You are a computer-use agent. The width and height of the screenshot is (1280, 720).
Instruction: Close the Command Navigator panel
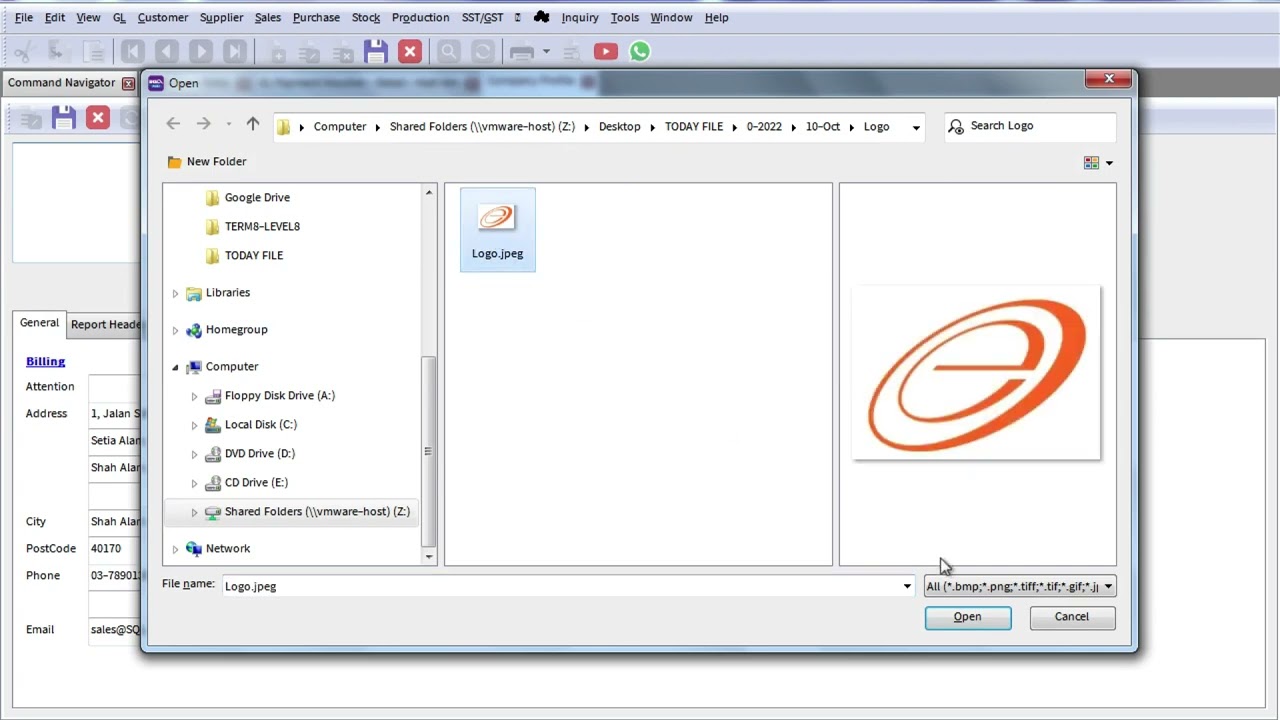128,83
